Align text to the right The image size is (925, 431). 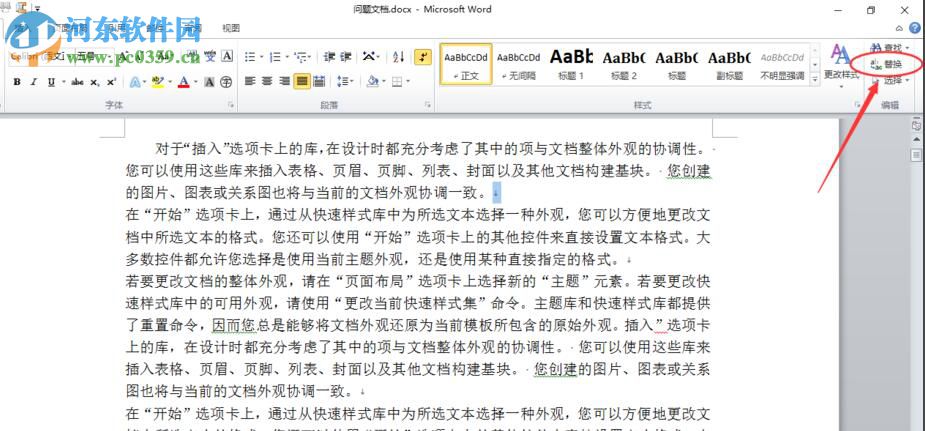click(285, 81)
